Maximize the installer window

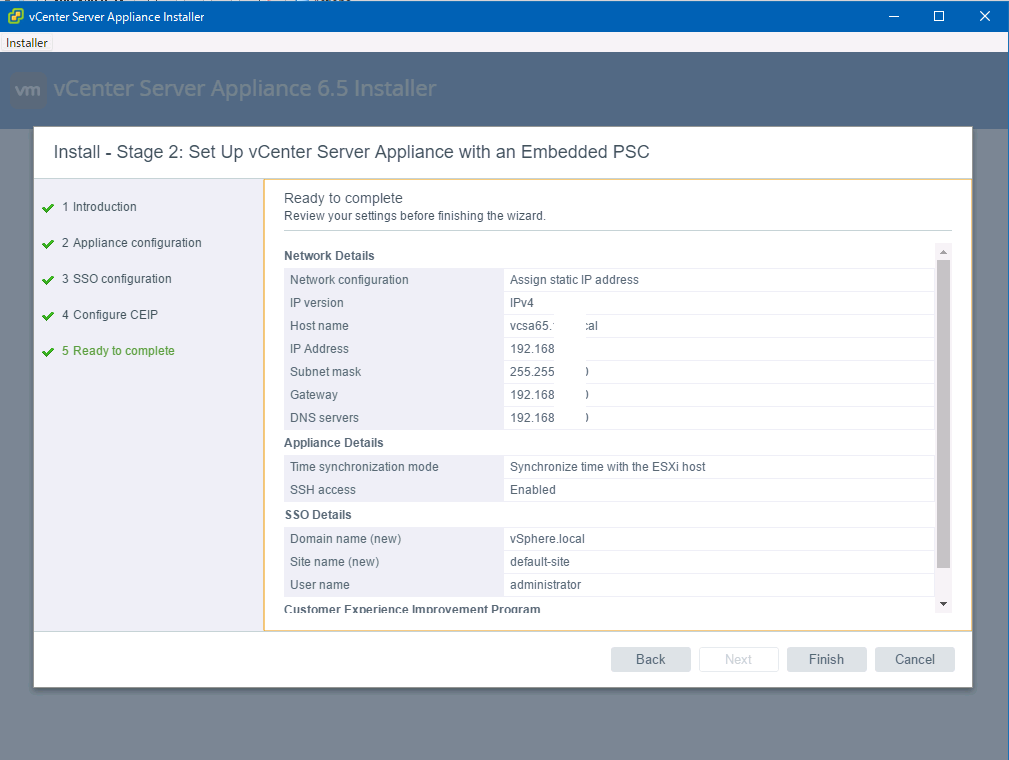click(x=939, y=16)
